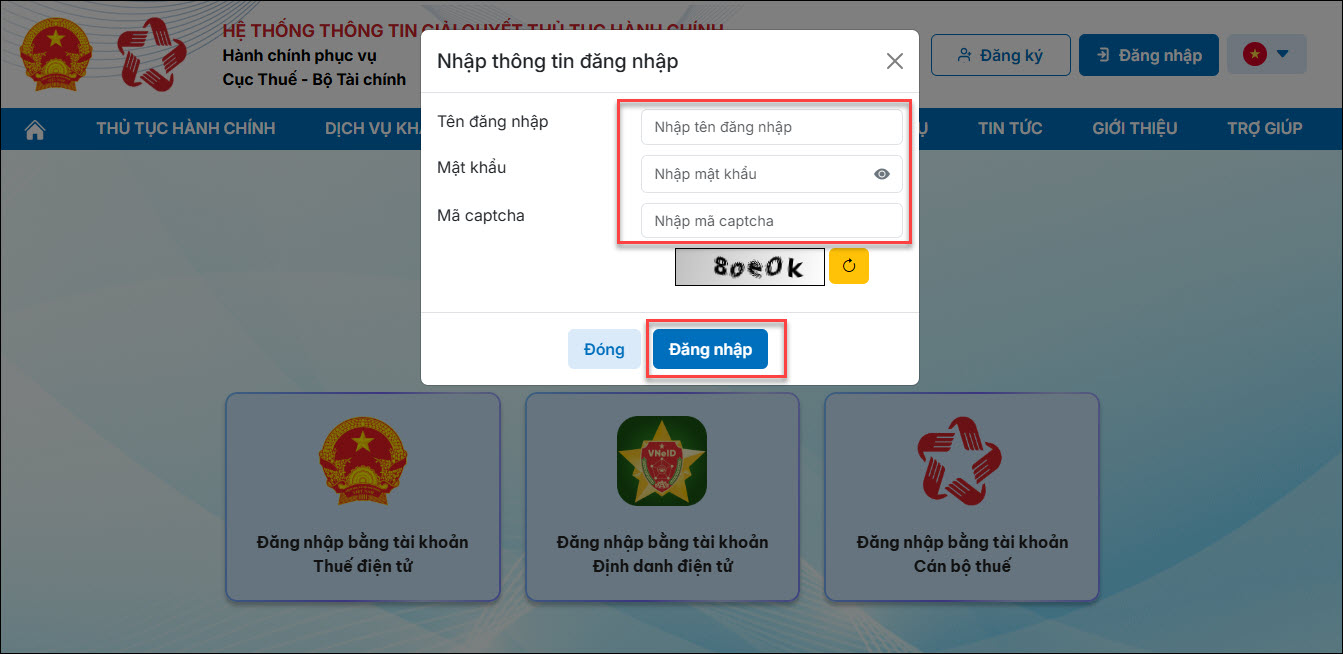Open the TIN TỨC menu item
1343x654 pixels.
coord(1010,128)
